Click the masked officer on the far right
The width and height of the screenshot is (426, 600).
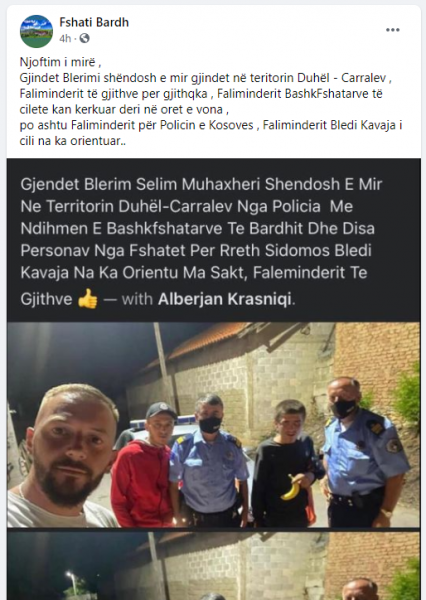coord(364,451)
